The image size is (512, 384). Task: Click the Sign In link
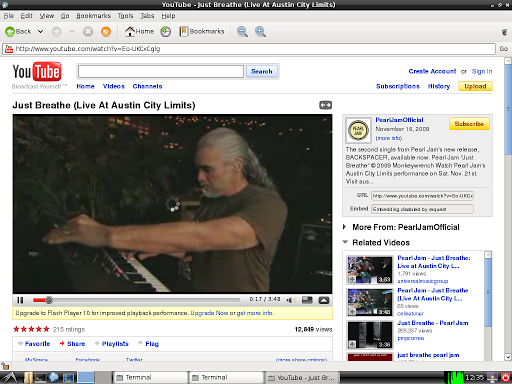pos(482,71)
